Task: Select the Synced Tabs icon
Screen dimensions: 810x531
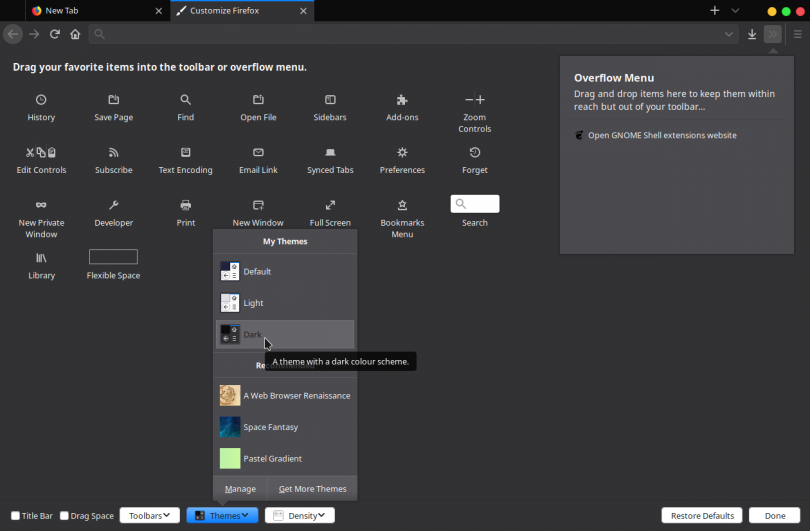Action: 330,152
